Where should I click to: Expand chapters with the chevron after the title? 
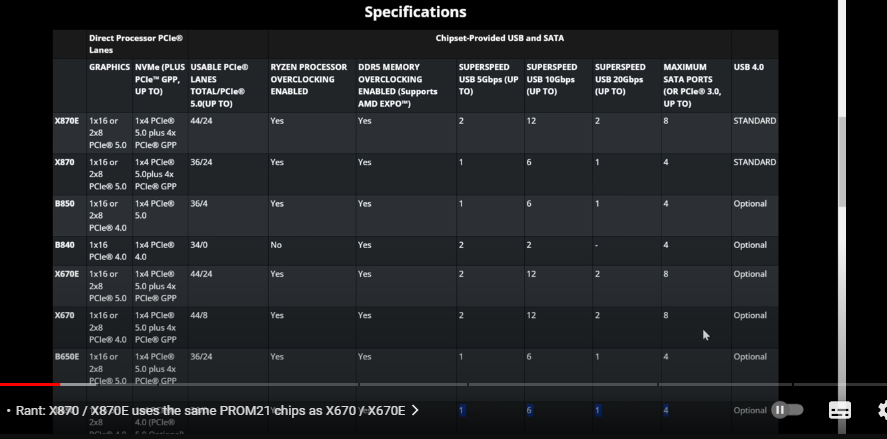415,410
